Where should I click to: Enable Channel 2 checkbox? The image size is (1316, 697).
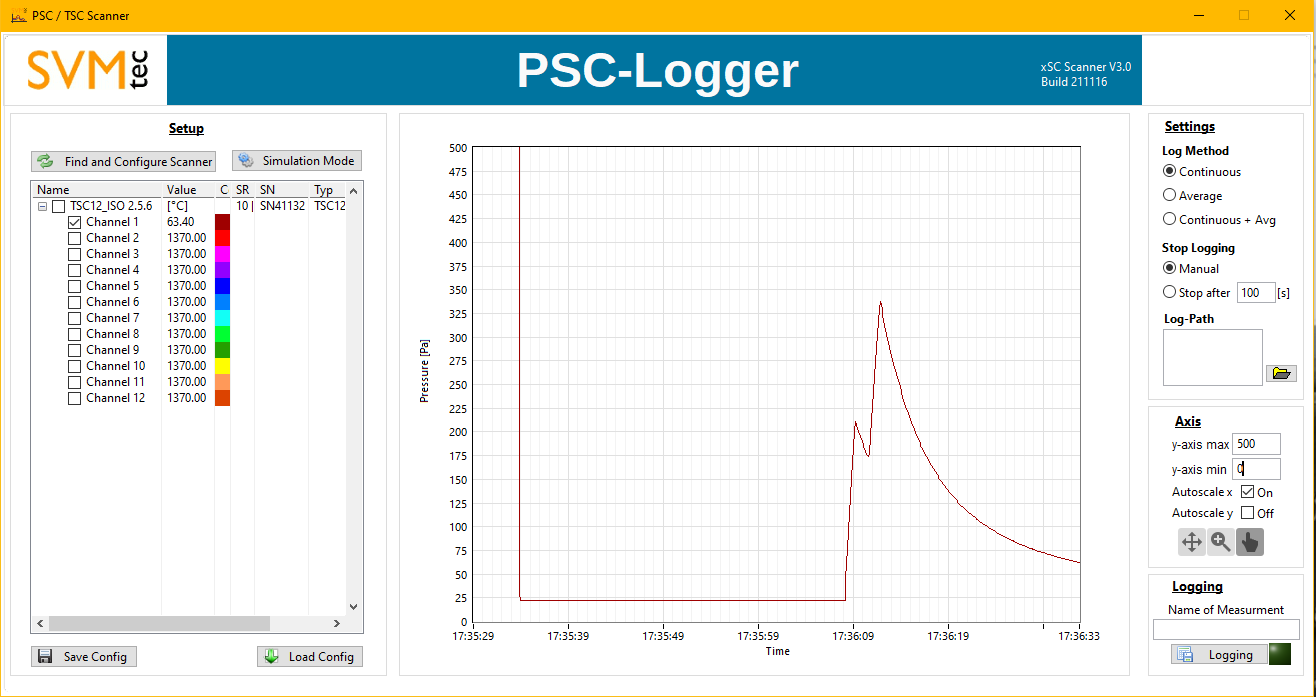pyautogui.click(x=75, y=238)
